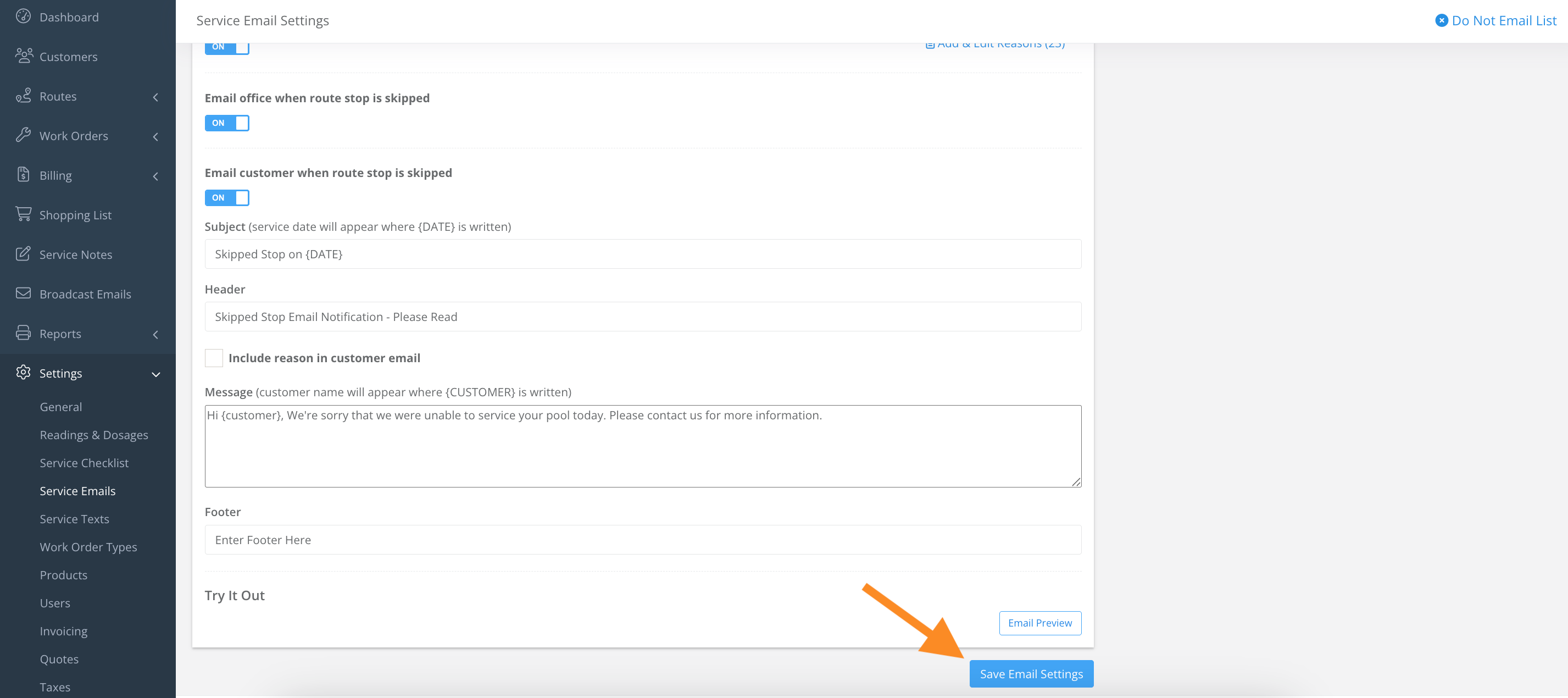This screenshot has width=1568, height=698.
Task: Click the Work Orders wrench icon
Action: 23,135
